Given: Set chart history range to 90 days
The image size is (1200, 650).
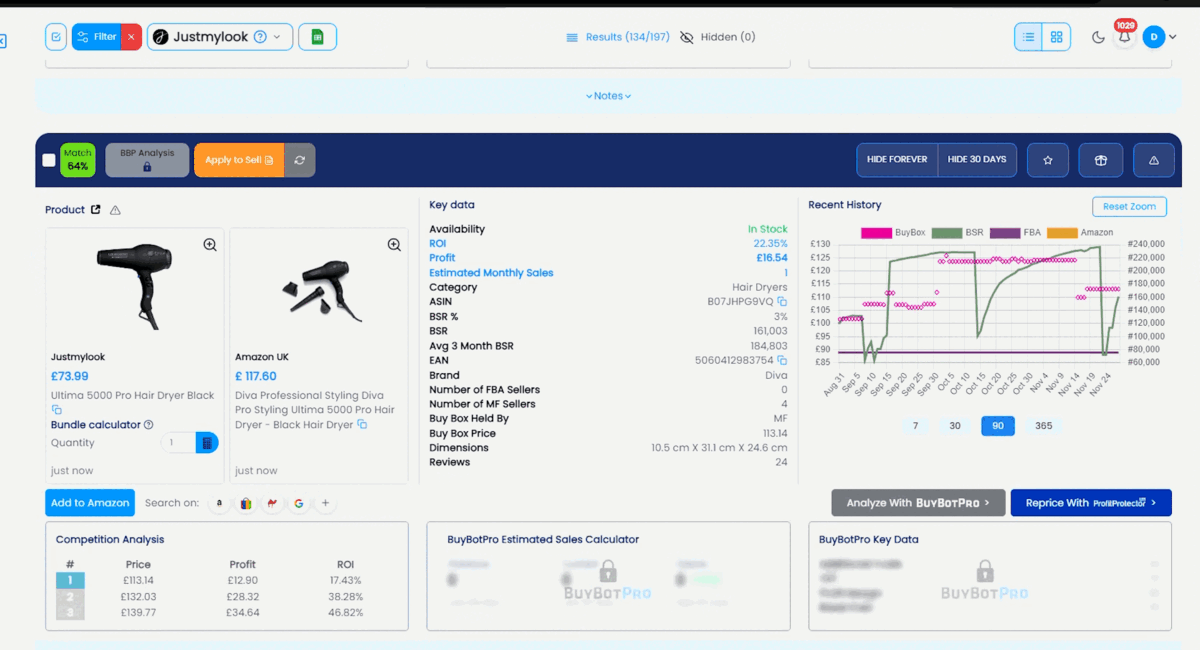Looking at the screenshot, I should coord(998,426).
